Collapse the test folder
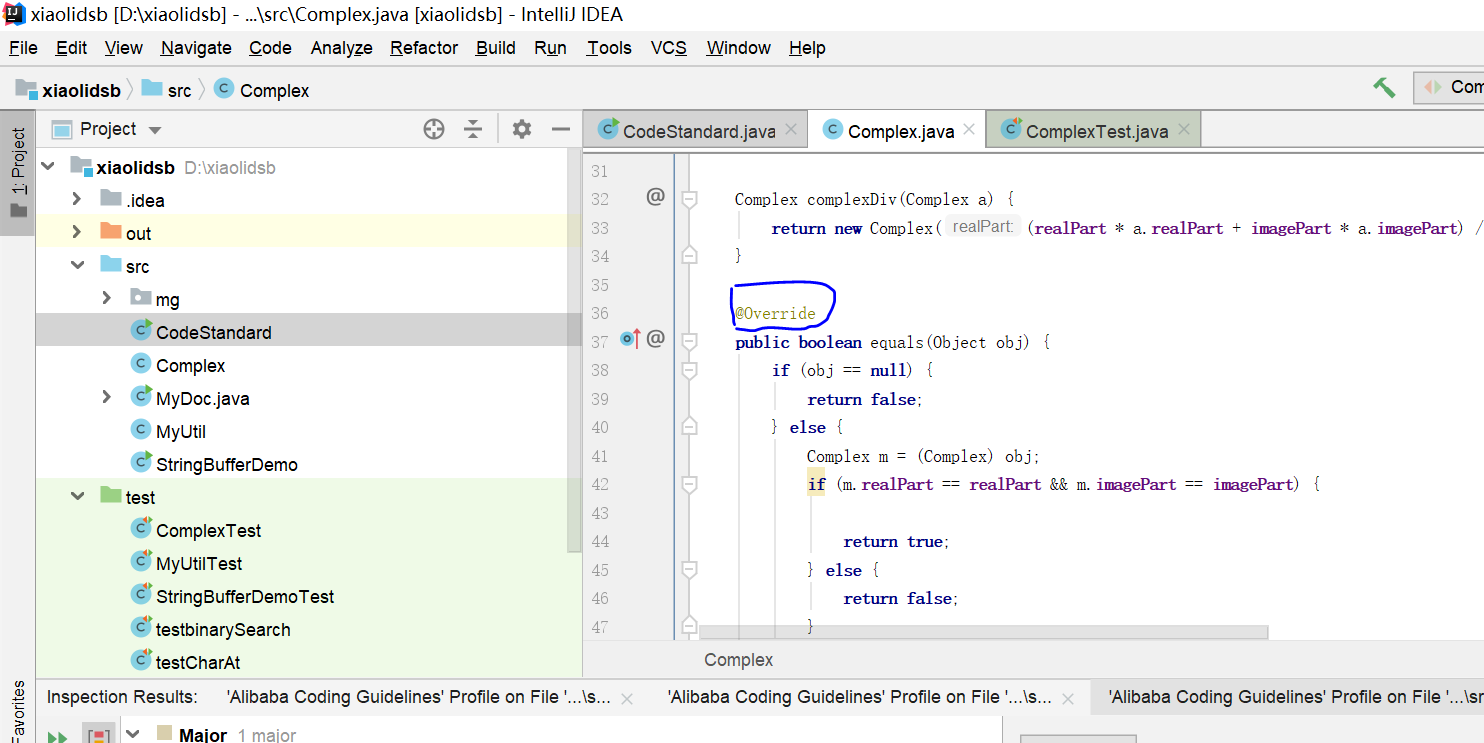Image resolution: width=1484 pixels, height=743 pixels. pyautogui.click(x=77, y=496)
